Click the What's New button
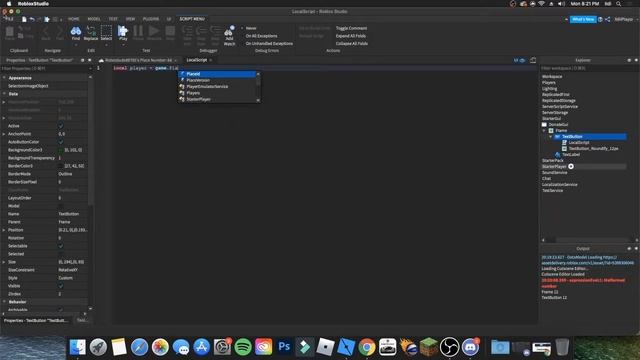The width and height of the screenshot is (640, 360). [583, 19]
